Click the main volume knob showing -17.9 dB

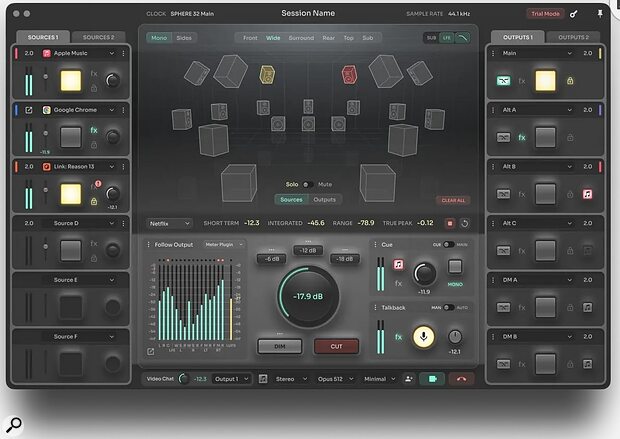point(308,296)
